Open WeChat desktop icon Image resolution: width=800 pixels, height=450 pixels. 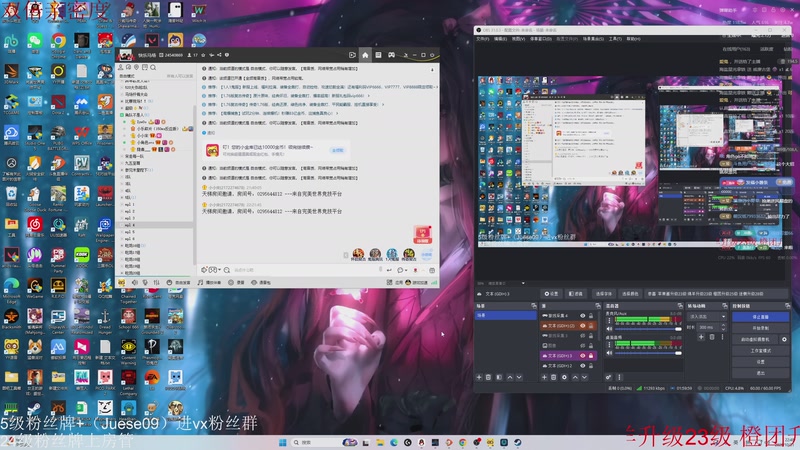tap(35, 41)
